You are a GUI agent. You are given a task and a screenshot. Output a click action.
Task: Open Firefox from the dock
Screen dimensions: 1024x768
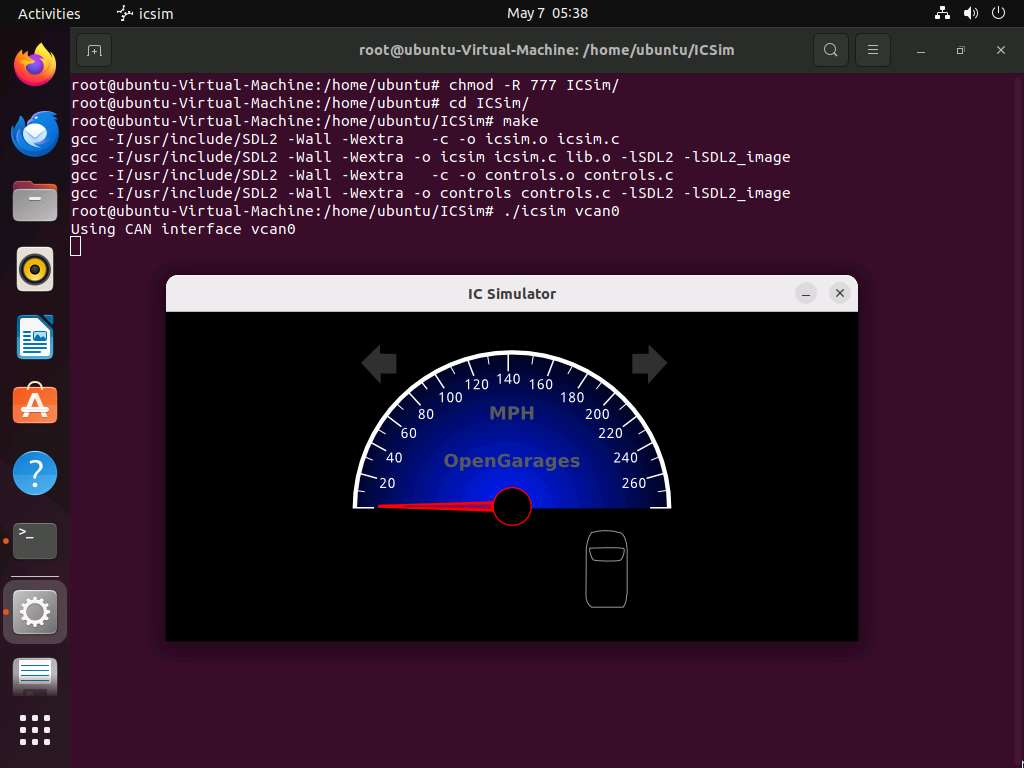click(x=35, y=66)
